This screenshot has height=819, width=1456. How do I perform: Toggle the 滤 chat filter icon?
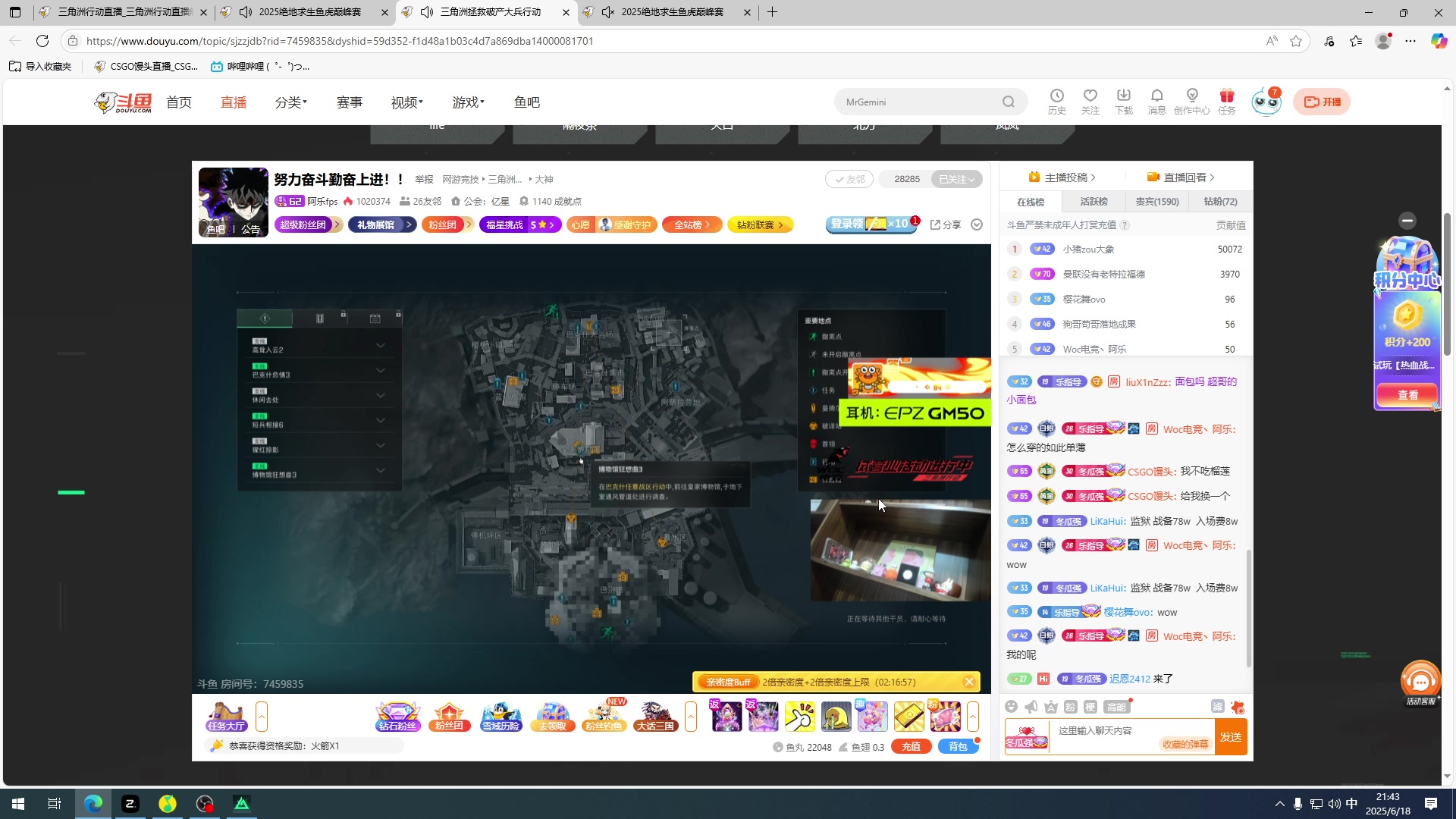click(1217, 706)
